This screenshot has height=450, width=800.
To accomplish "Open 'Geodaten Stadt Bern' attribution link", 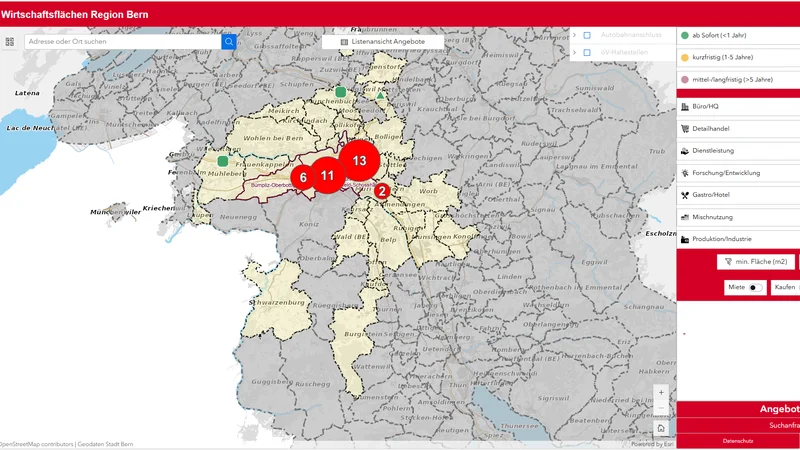I will [105, 444].
